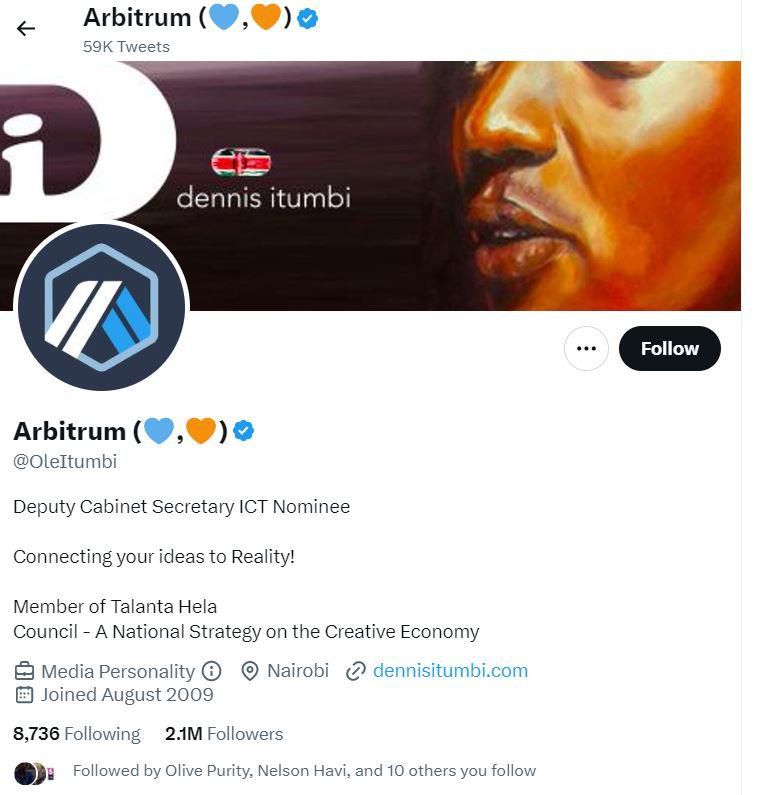The height and width of the screenshot is (795, 775).
Task: Click the @OleItumbi handle text
Action: (x=65, y=461)
